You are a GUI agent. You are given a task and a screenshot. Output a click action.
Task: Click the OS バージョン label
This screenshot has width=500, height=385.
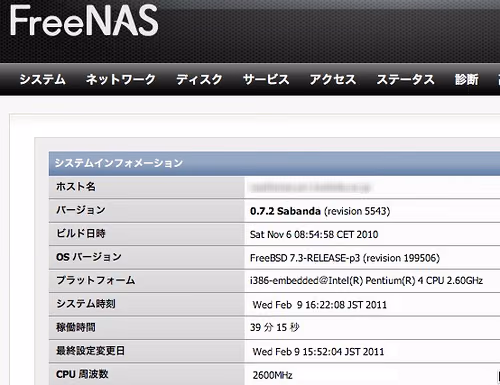pos(89,257)
